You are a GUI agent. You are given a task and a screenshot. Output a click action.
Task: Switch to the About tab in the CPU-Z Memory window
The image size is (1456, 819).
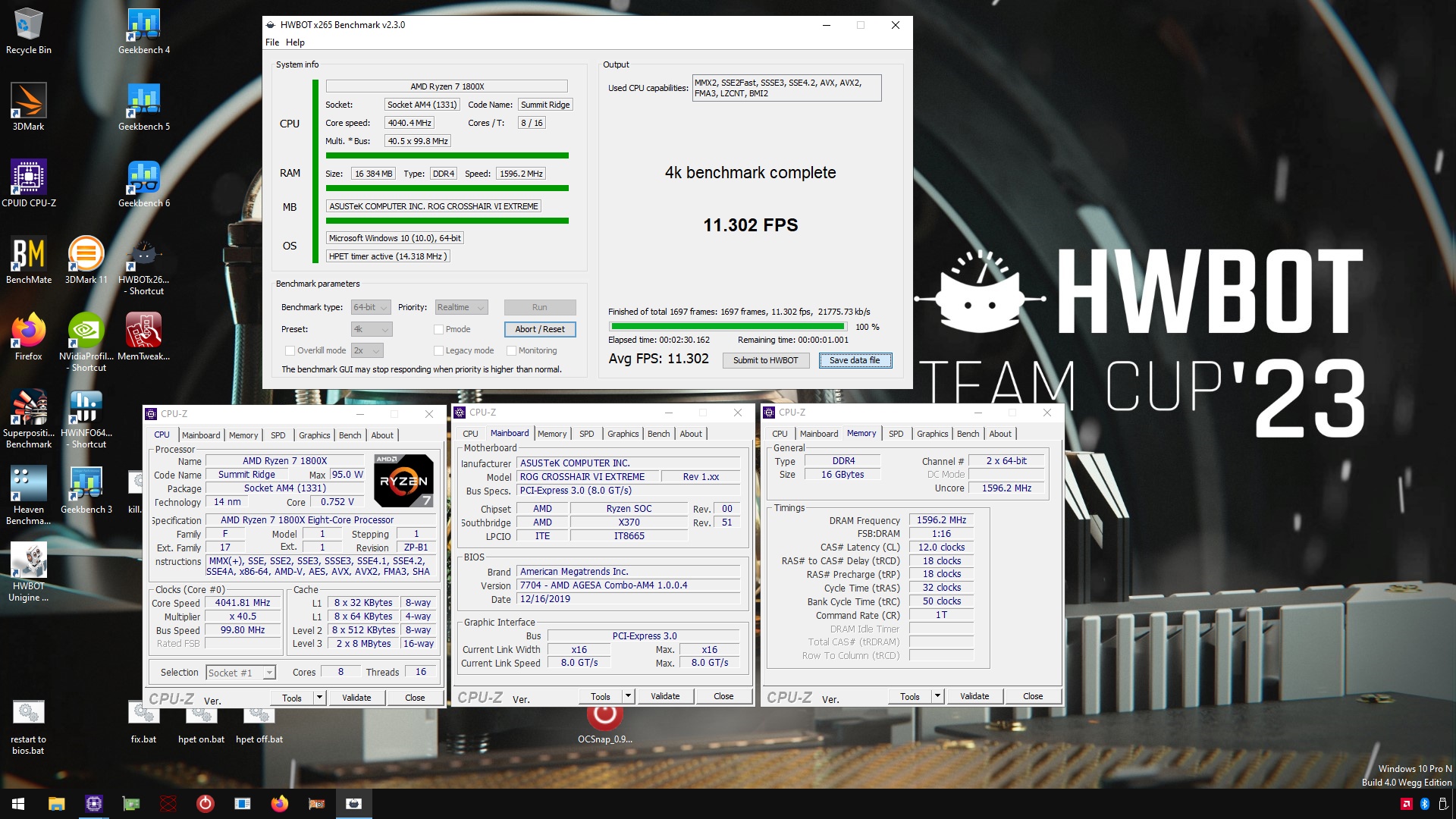tap(1000, 434)
